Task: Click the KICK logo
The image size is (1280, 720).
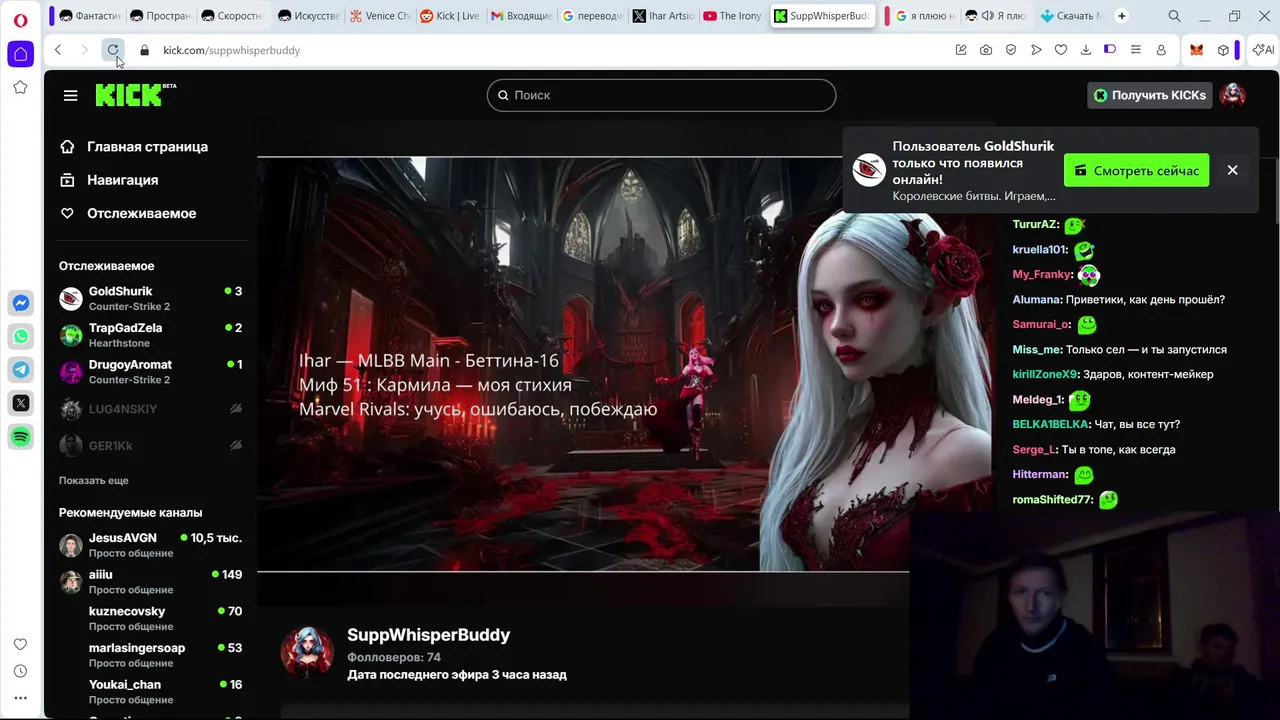Action: point(136,95)
